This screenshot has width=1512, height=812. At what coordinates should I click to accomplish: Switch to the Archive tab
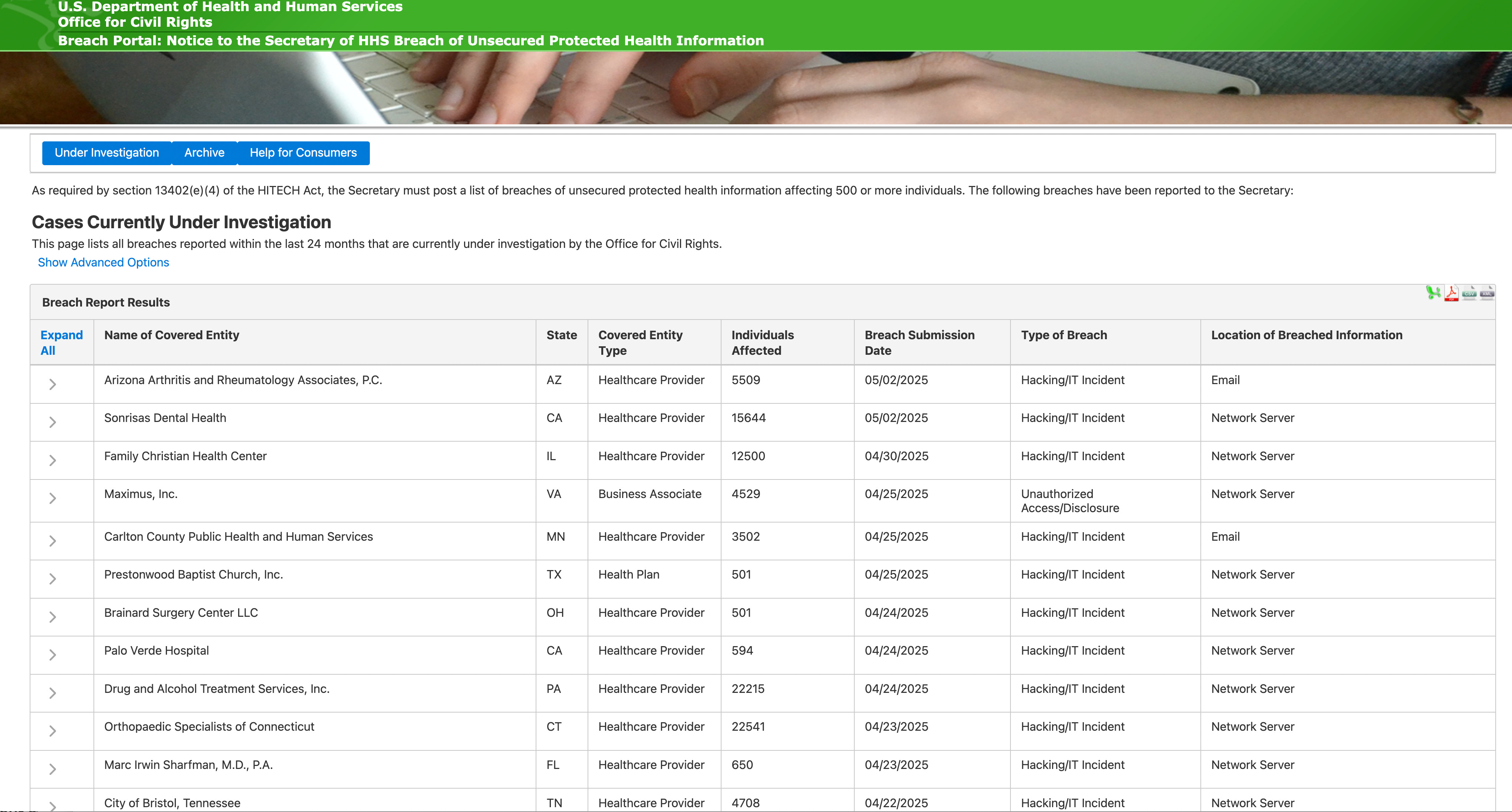click(x=204, y=153)
